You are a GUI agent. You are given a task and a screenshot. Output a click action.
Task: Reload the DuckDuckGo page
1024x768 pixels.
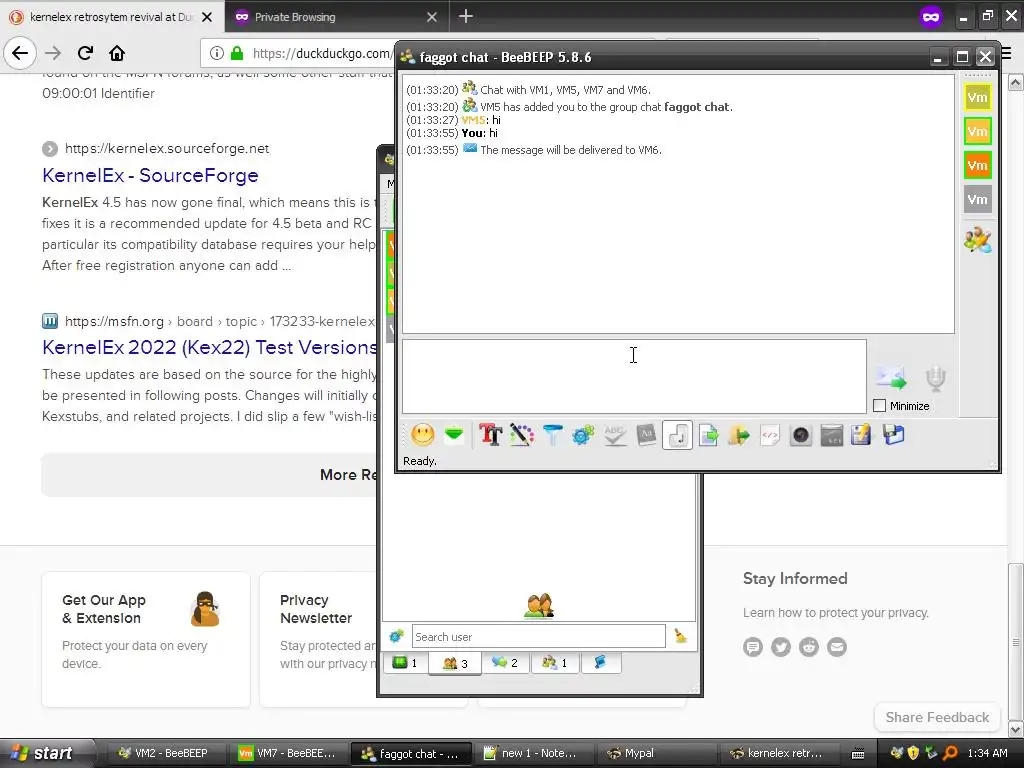(x=85, y=53)
